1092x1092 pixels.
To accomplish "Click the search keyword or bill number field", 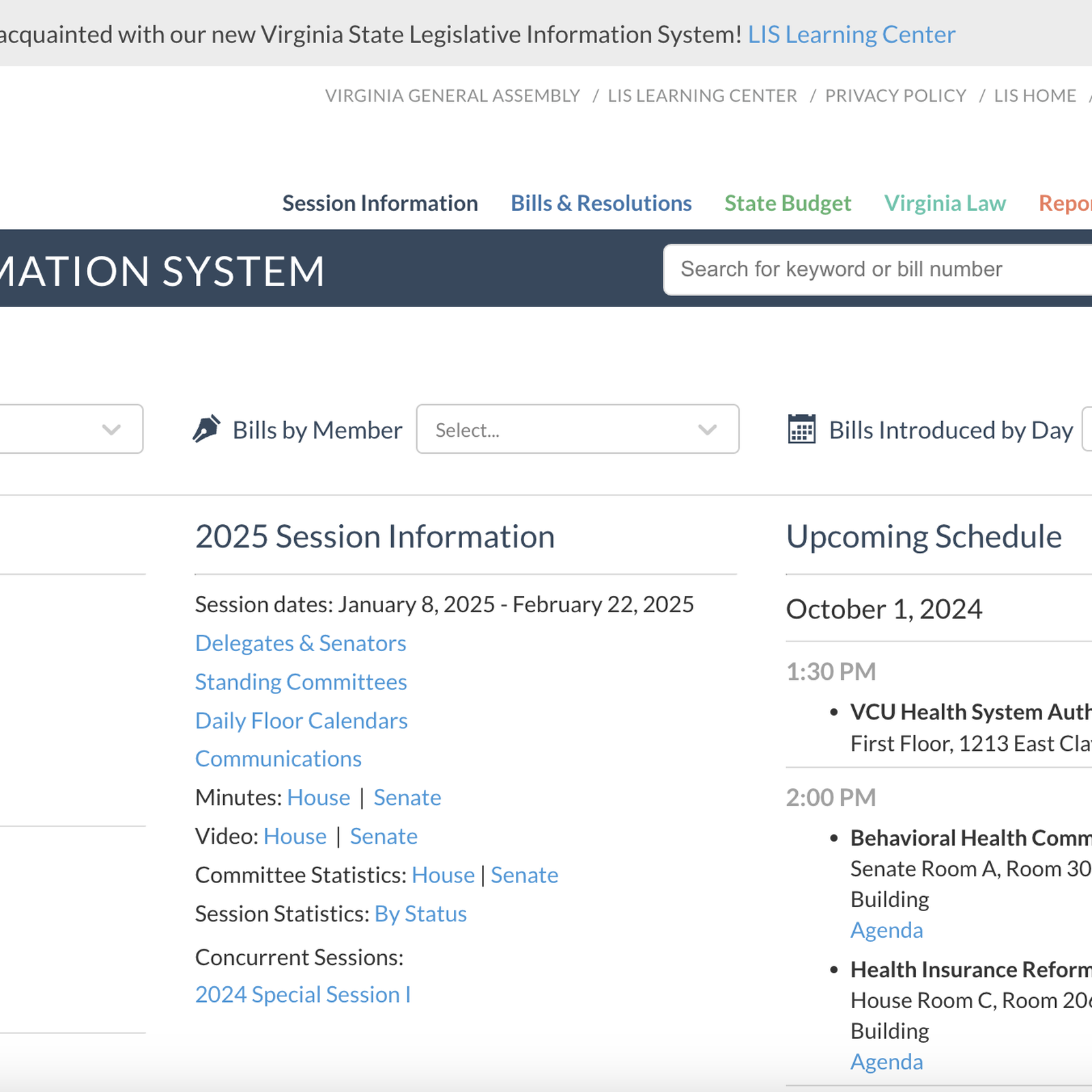I will (874, 270).
